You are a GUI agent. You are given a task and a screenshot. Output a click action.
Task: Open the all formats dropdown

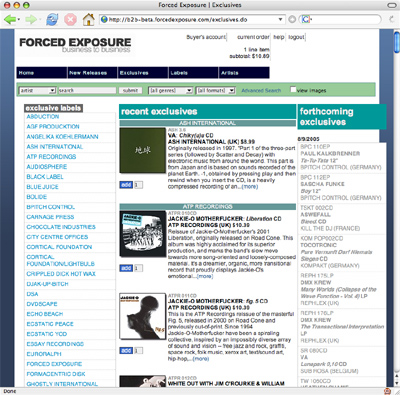click(x=216, y=90)
